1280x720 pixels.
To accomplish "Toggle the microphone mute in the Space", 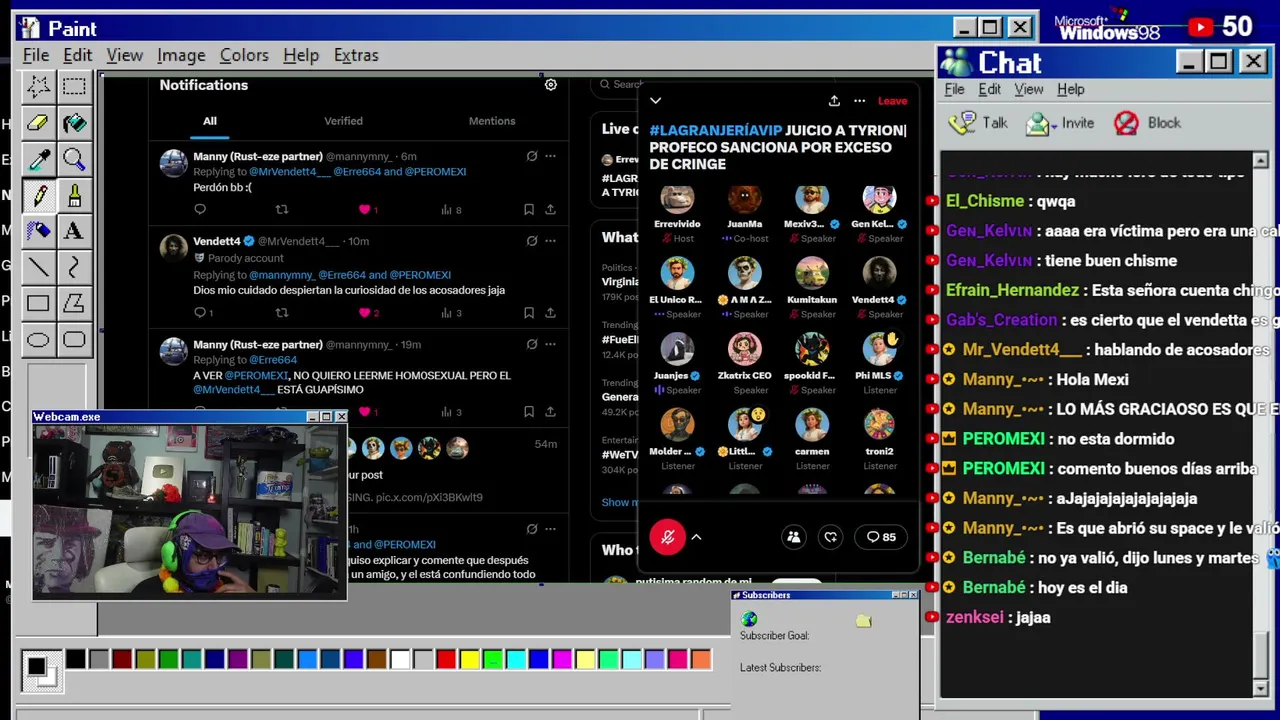I will pos(668,537).
